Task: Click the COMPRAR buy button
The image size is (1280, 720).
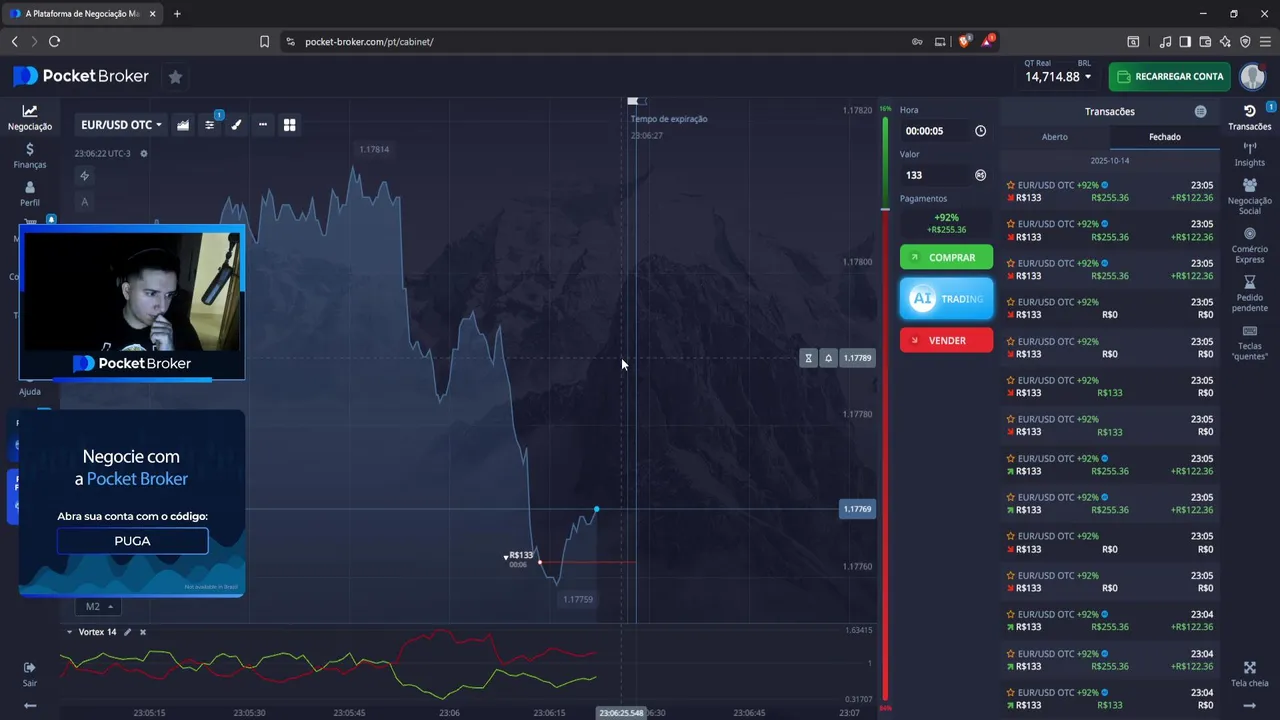Action: point(946,258)
